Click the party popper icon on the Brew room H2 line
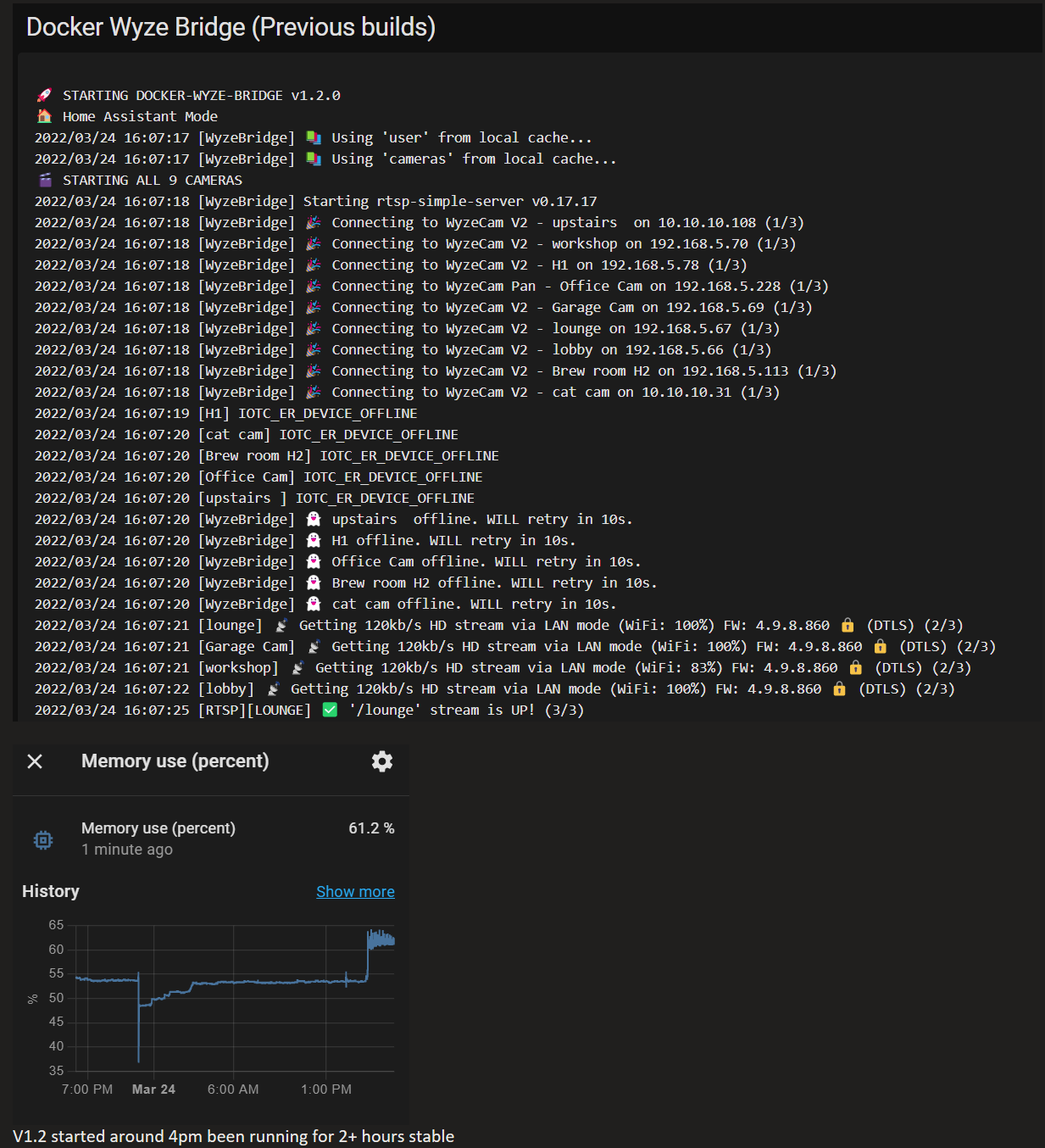1045x1148 pixels. tap(314, 371)
